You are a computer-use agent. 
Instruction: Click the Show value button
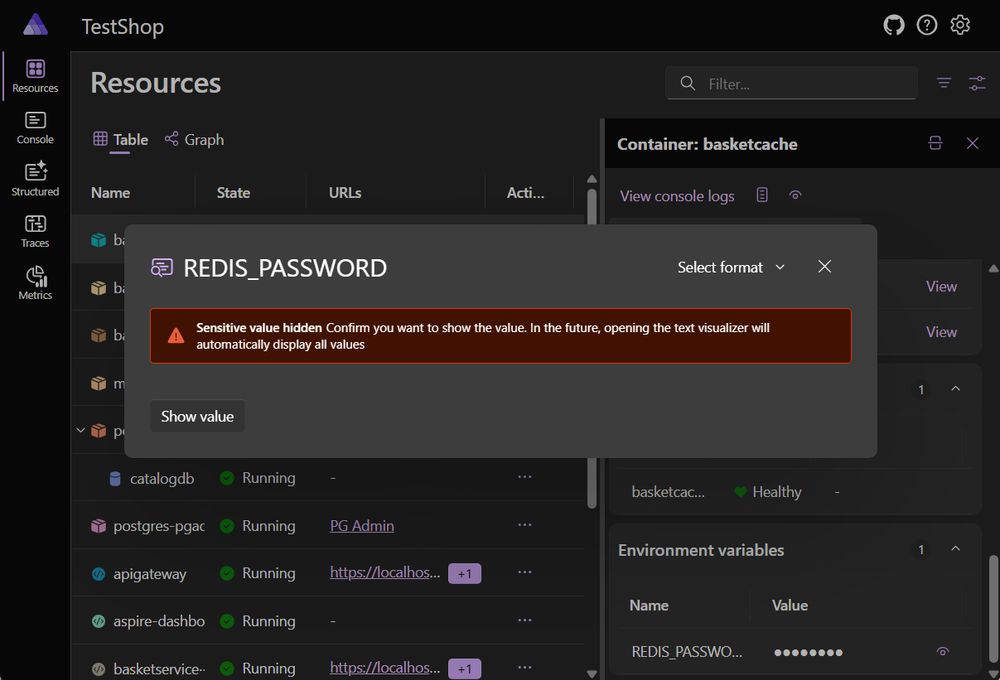click(x=197, y=416)
